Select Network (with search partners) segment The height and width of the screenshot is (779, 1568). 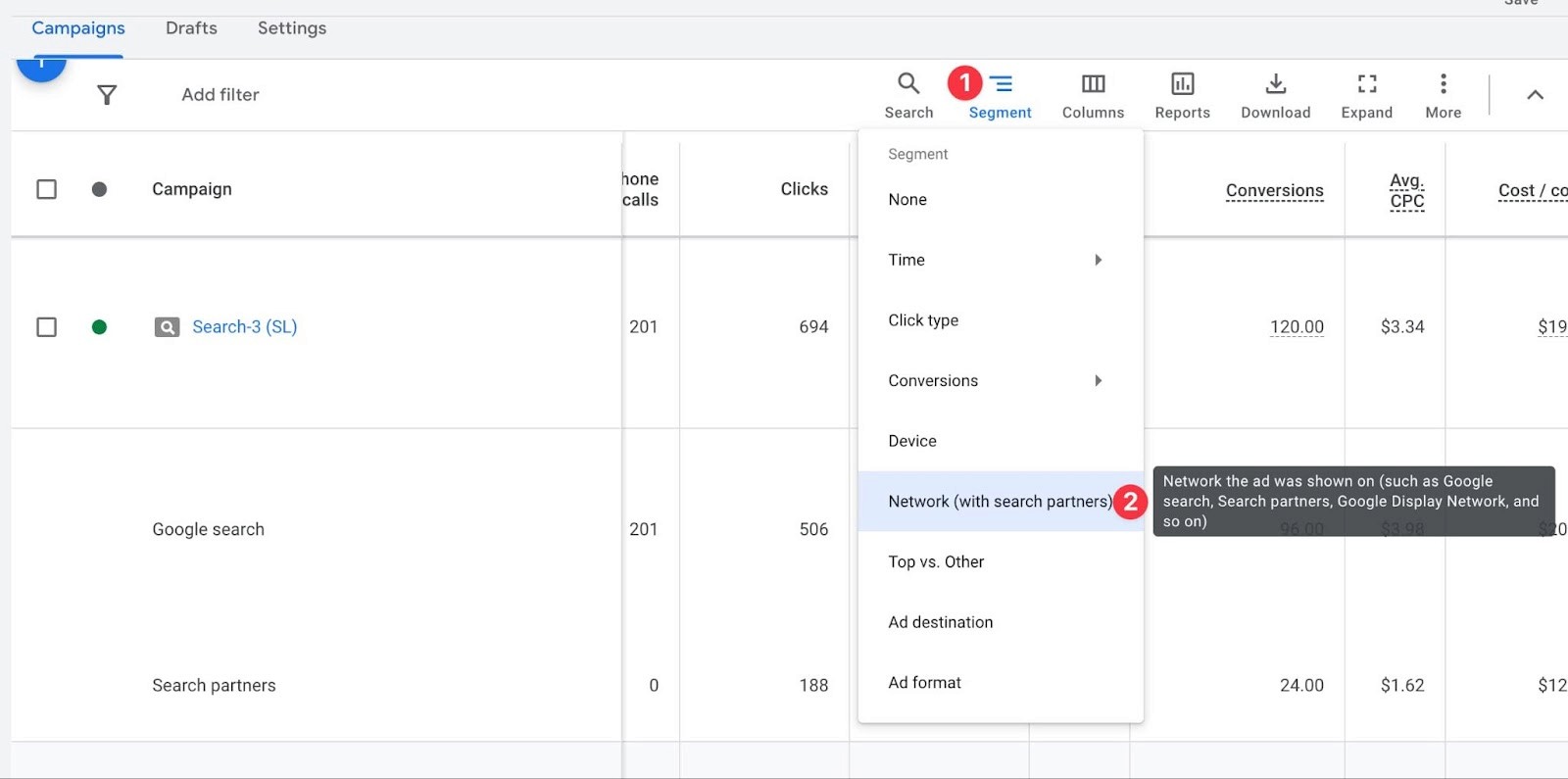(1001, 502)
